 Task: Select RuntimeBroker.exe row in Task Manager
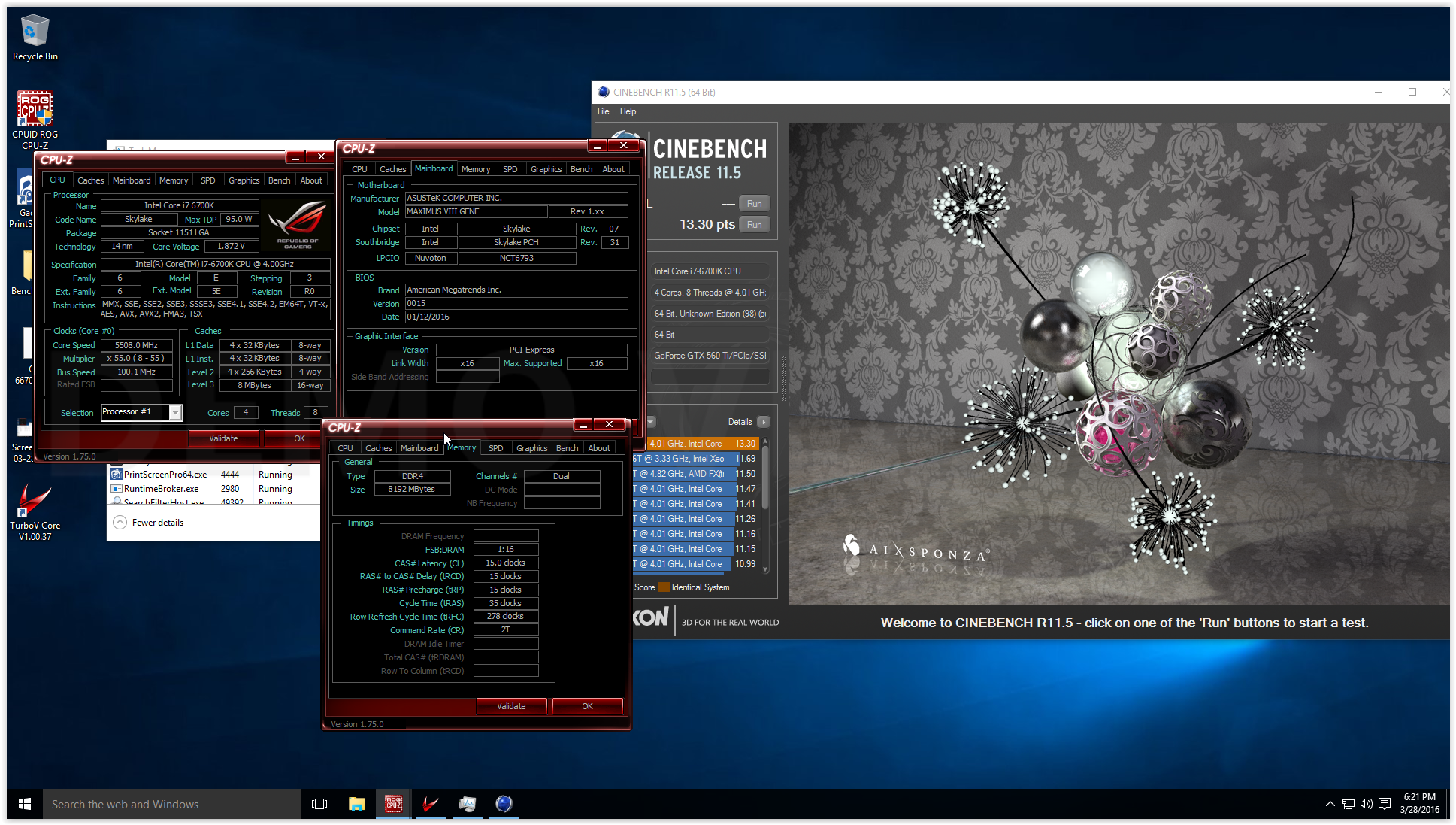tap(213, 489)
